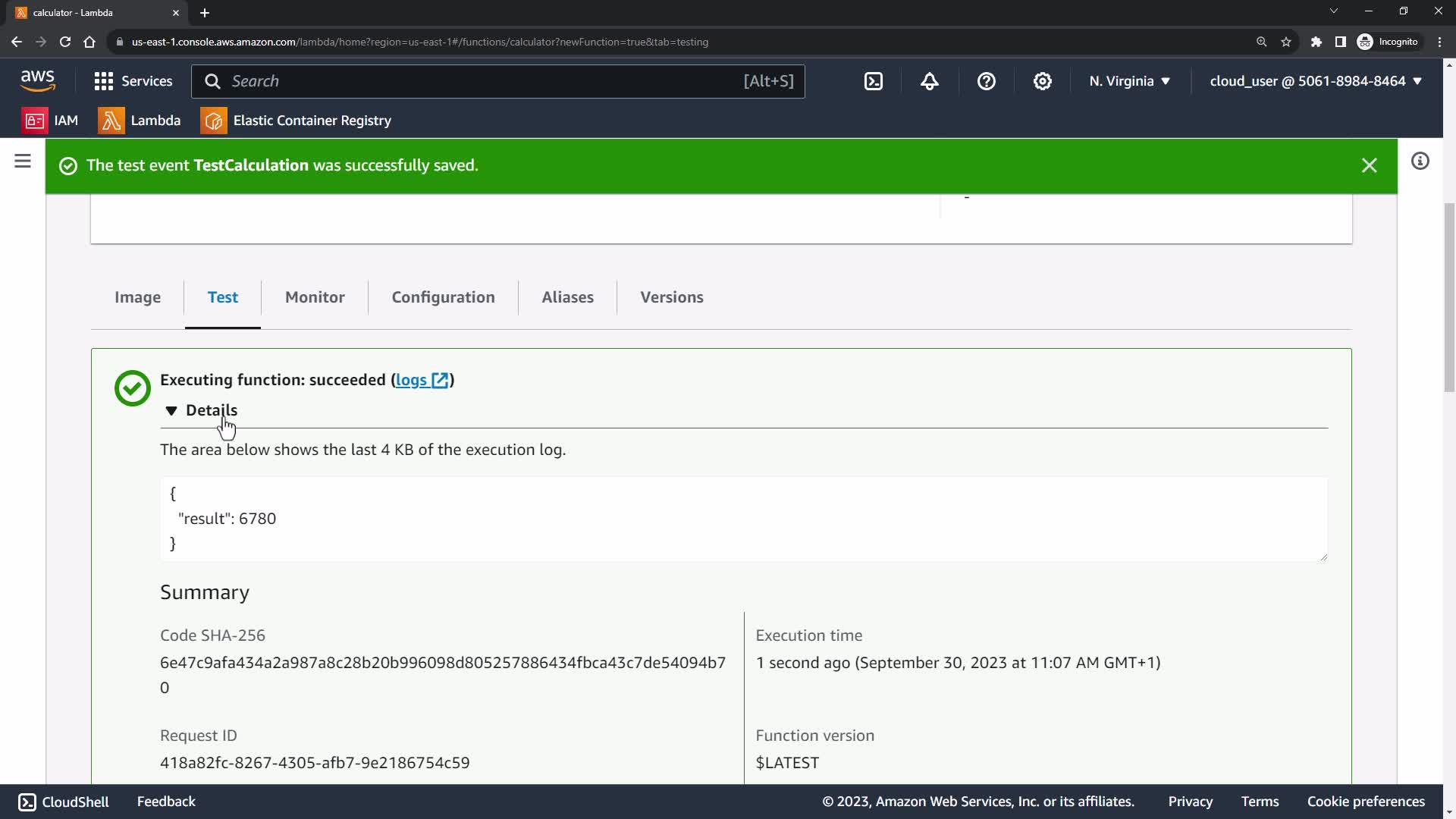Screen dimensions: 1456x819
Task: Open the IAM service shortcut
Action: (51, 121)
